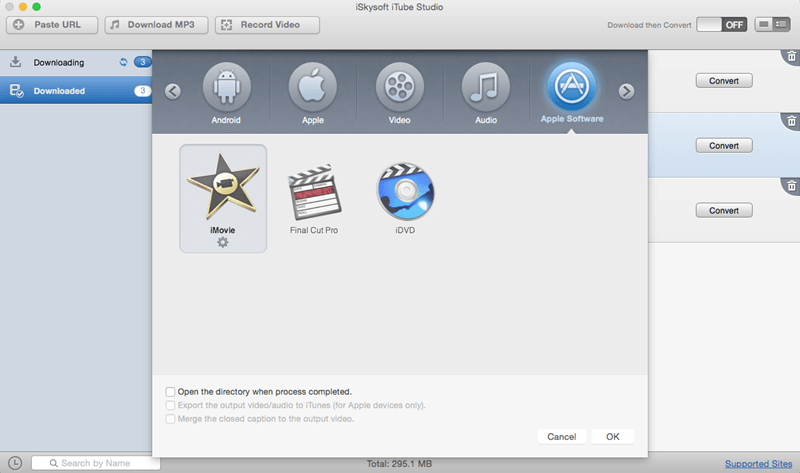Viewport: 800px width, 473px height.
Task: Open the Supported Sites link
Action: pos(759,464)
